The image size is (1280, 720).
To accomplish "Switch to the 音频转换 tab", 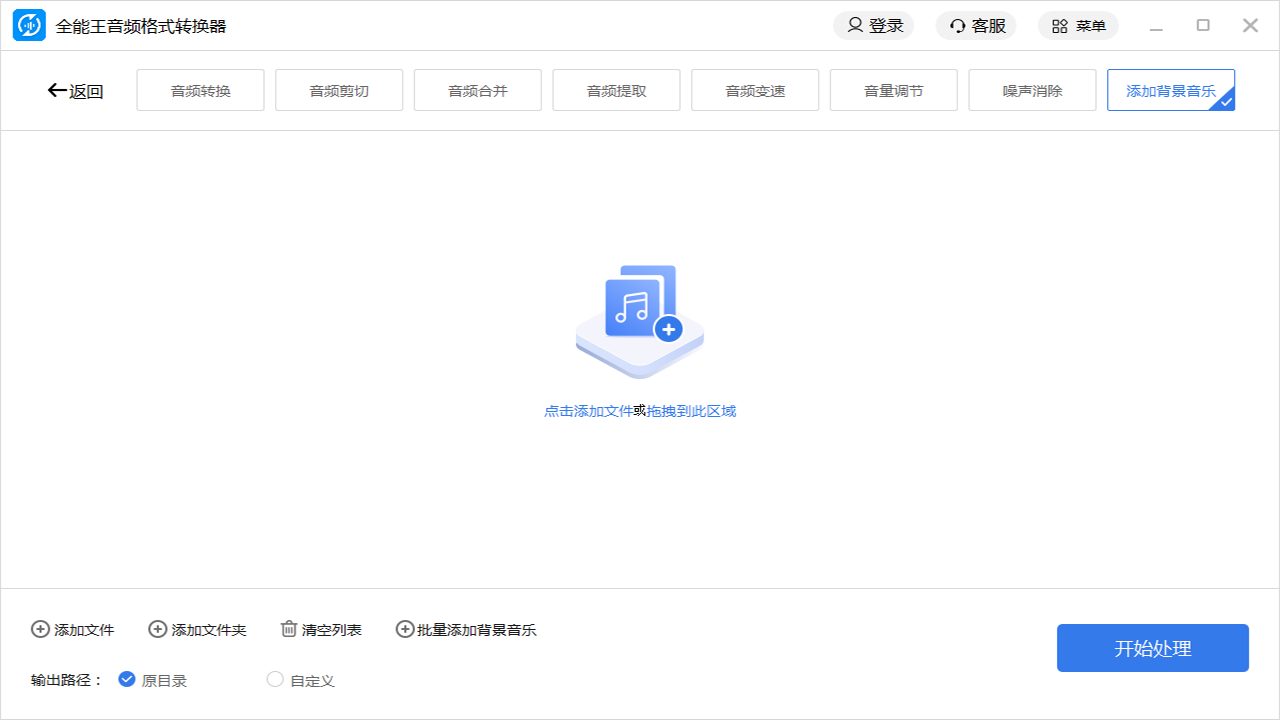I will click(200, 89).
